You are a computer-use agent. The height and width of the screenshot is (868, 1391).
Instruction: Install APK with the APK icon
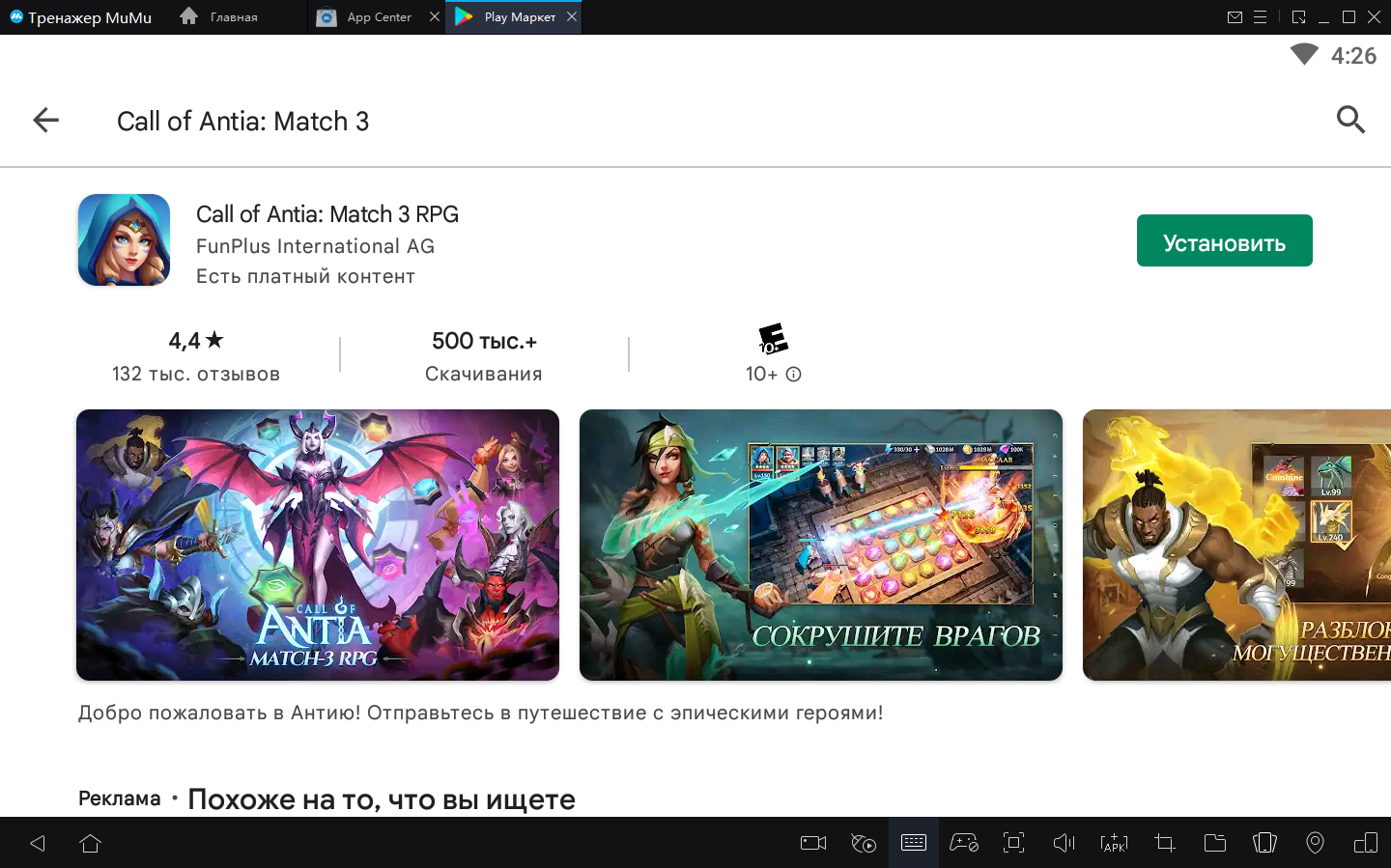[x=1114, y=843]
